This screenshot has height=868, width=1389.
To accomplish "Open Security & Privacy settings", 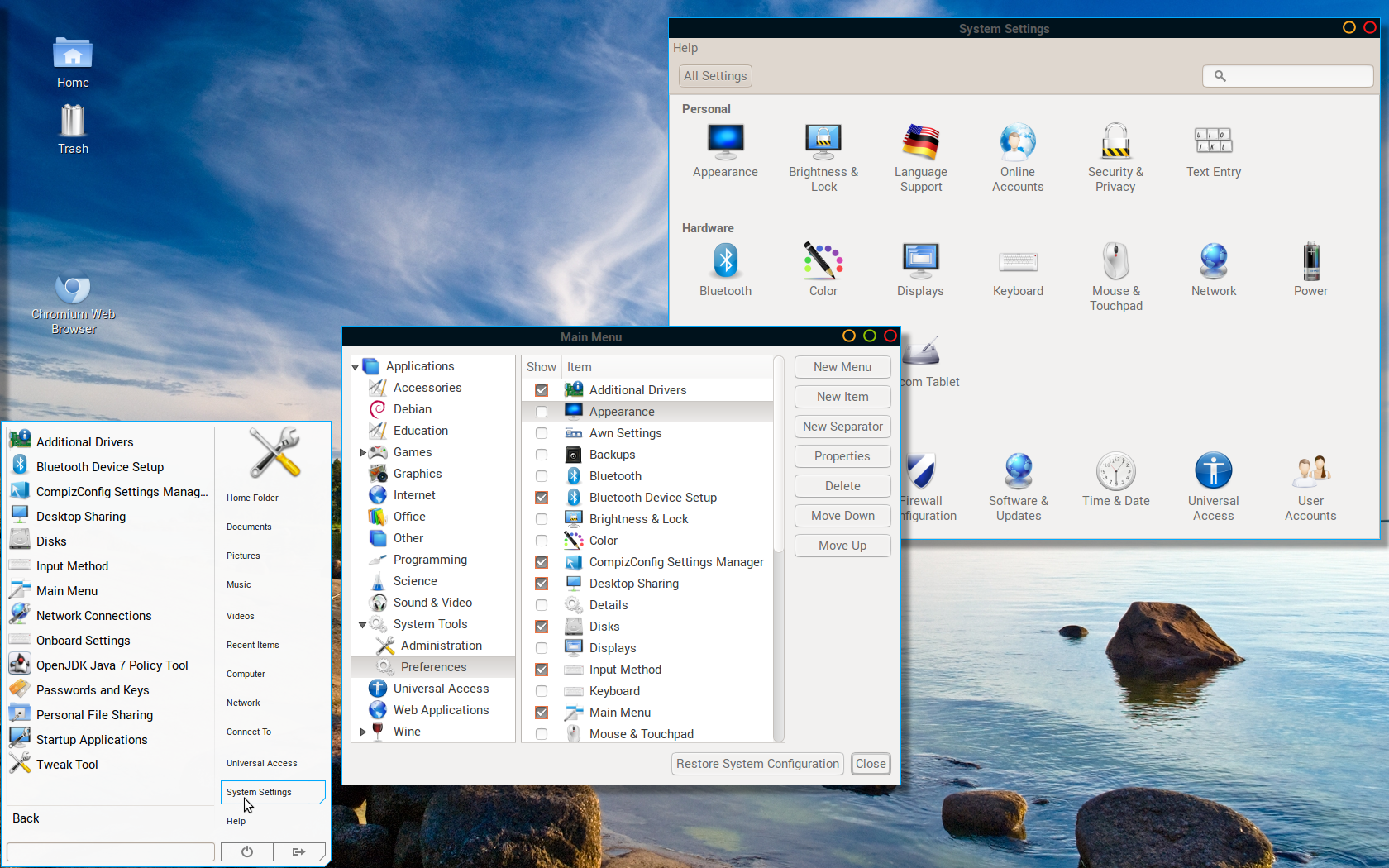I will click(1115, 157).
